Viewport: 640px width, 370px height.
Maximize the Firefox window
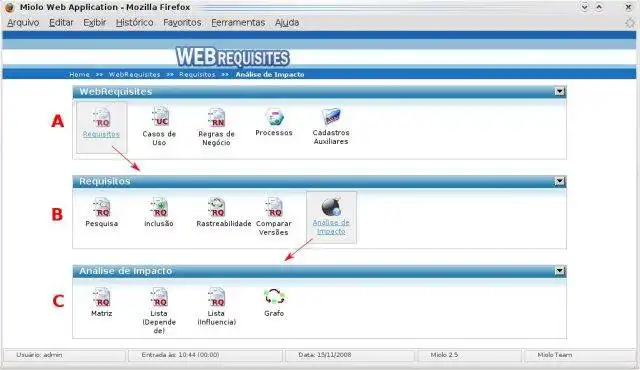click(599, 7)
